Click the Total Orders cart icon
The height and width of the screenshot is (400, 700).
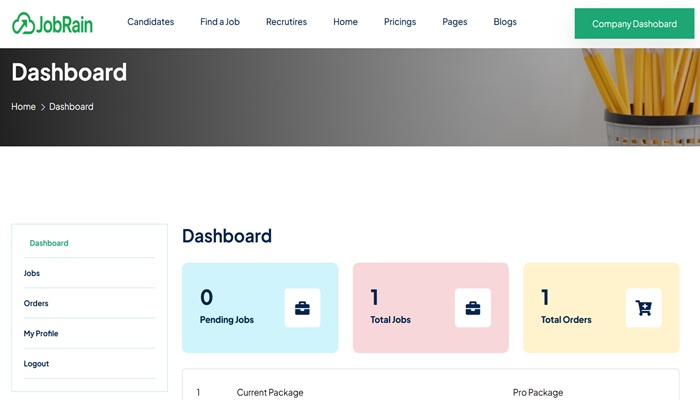643,308
